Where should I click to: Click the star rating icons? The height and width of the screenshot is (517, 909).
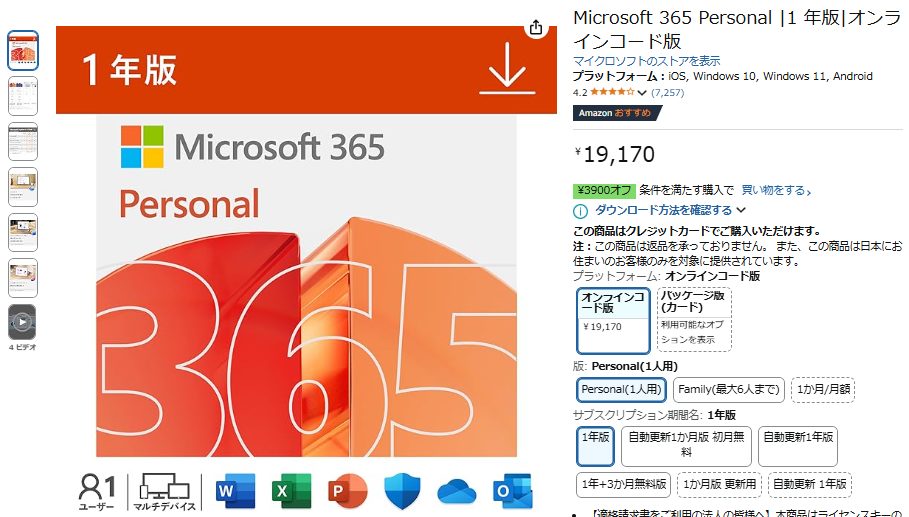point(612,92)
